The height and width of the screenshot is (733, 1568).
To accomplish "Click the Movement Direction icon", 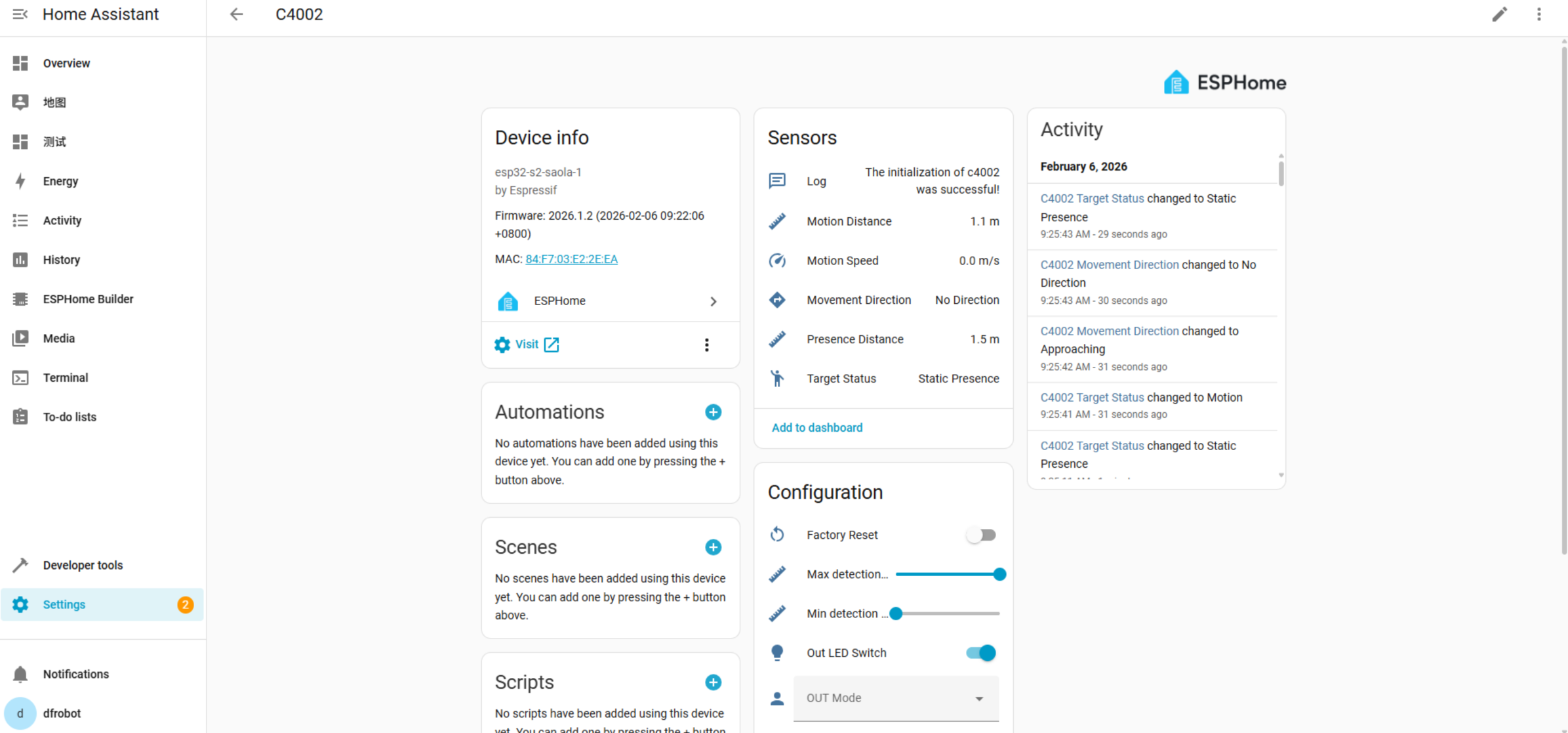I will (x=777, y=300).
